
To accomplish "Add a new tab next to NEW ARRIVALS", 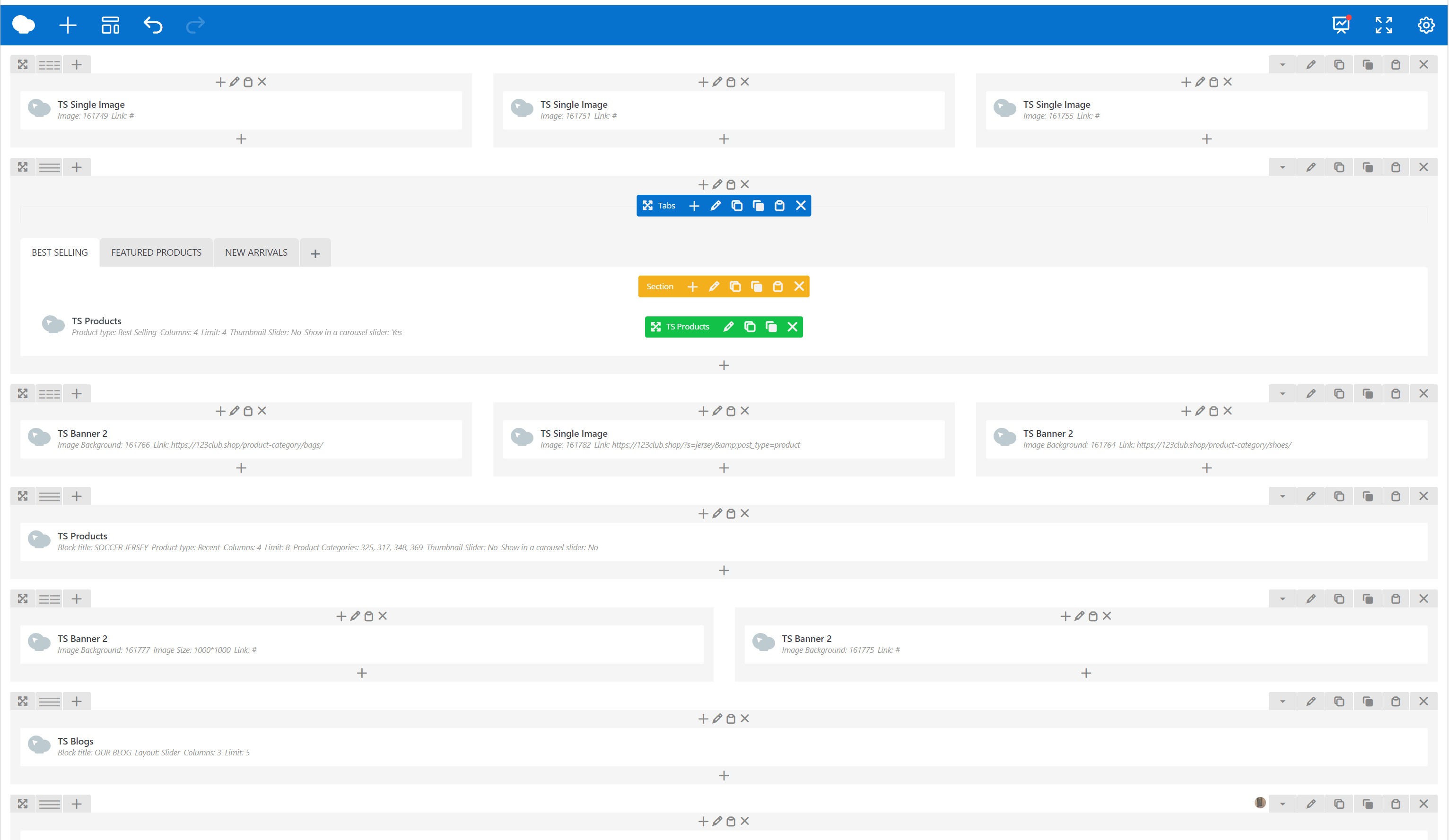I will (x=315, y=252).
